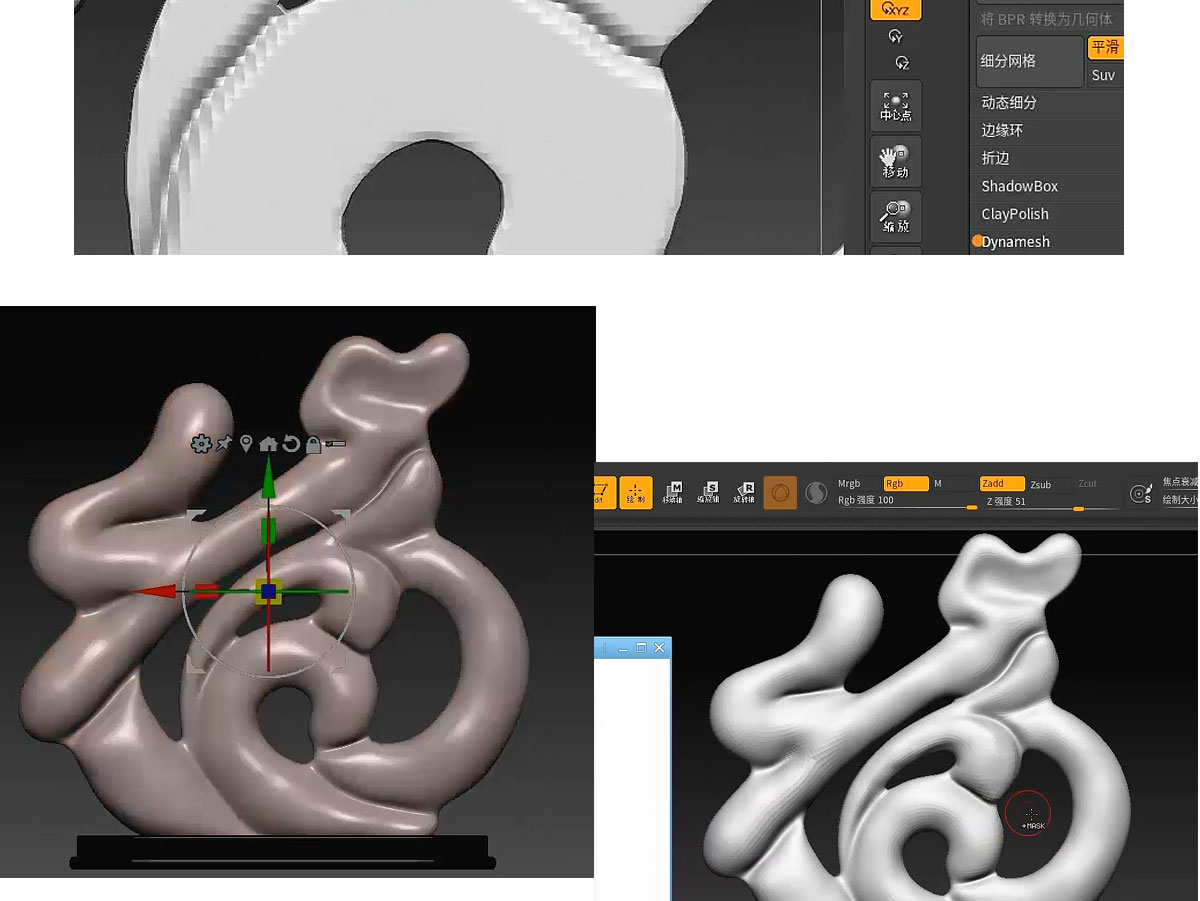Click the red scale handle on the X axis
The width and height of the screenshot is (1200, 901).
[x=206, y=592]
